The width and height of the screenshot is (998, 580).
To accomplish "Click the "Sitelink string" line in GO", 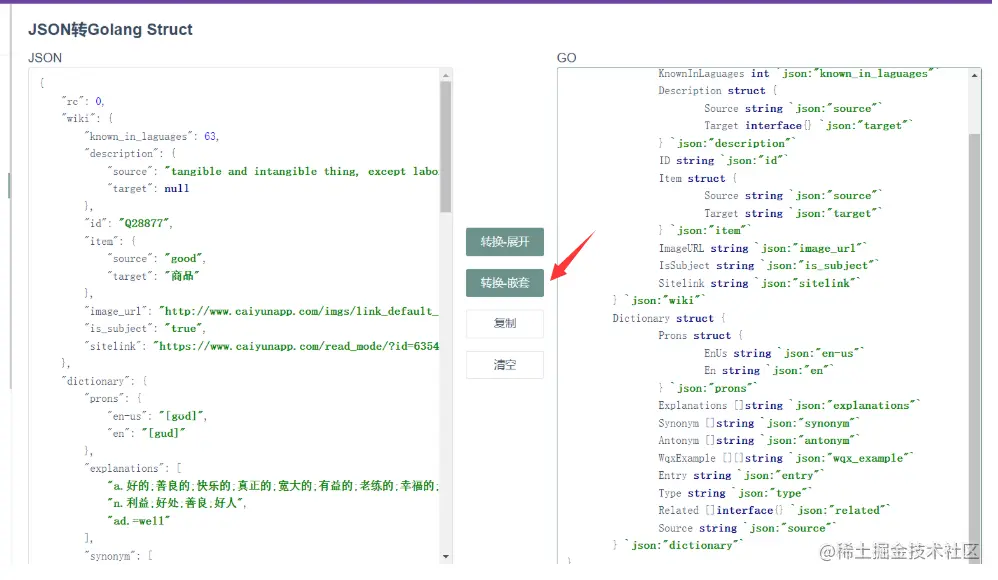I will pyautogui.click(x=759, y=283).
